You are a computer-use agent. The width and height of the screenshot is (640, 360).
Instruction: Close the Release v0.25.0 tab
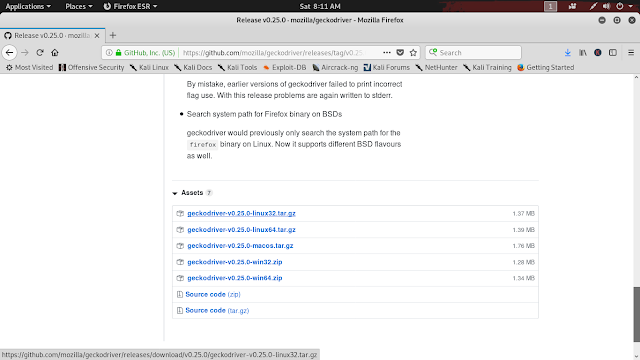(x=97, y=36)
